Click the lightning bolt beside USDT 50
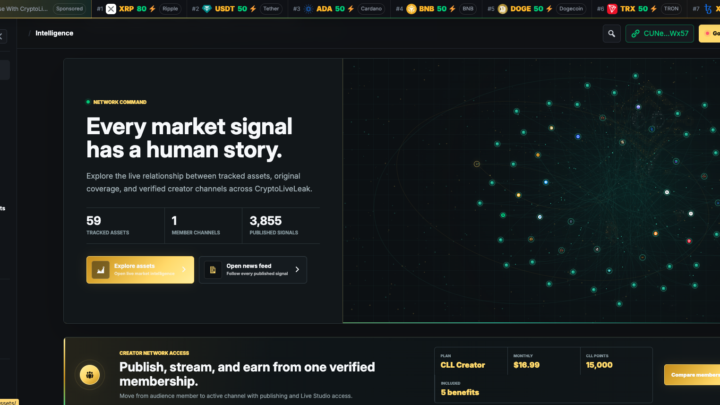Image resolution: width=720 pixels, height=405 pixels. tap(253, 9)
